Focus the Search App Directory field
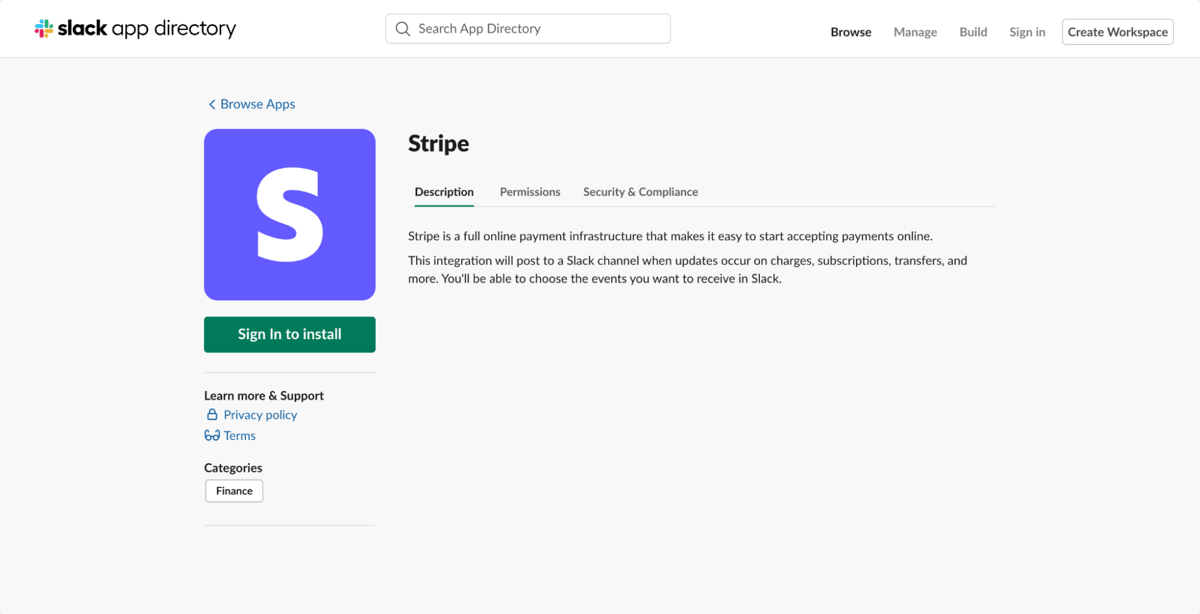Viewport: 1200px width, 614px height. 528,29
